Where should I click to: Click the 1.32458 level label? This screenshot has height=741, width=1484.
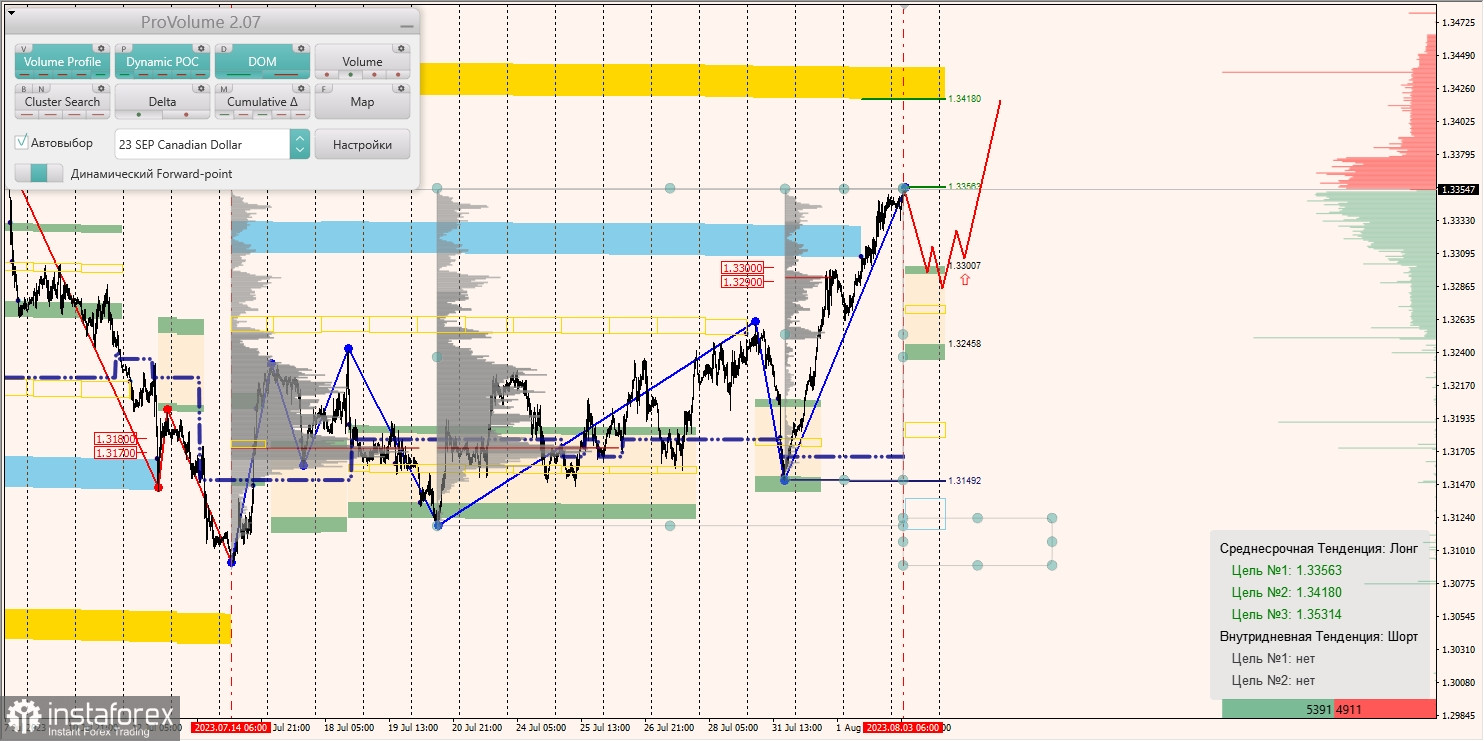[x=965, y=343]
